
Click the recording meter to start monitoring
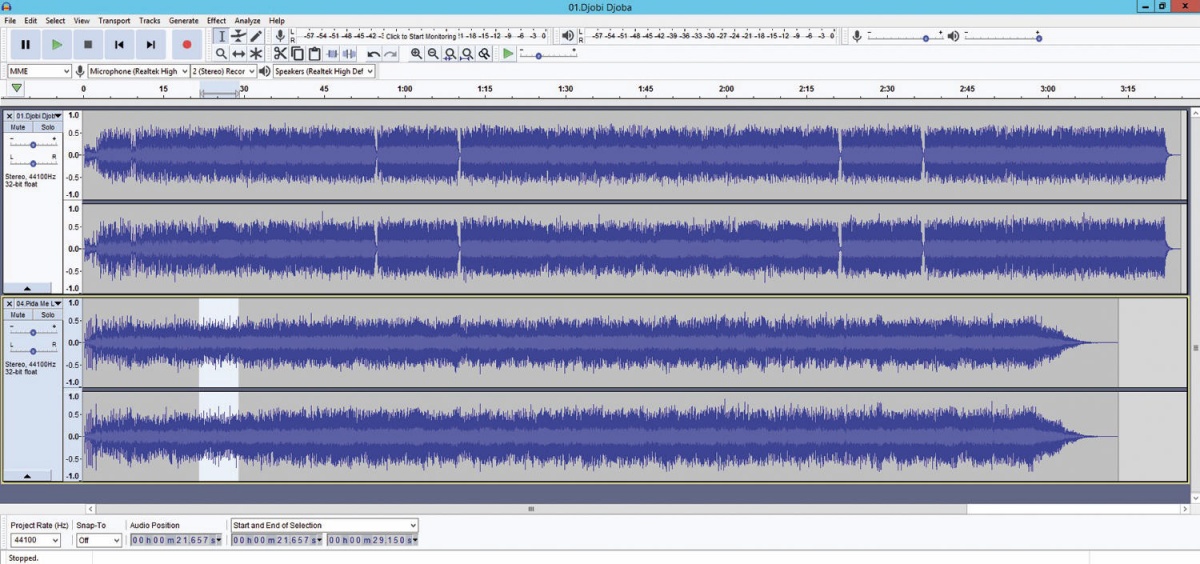(420, 36)
